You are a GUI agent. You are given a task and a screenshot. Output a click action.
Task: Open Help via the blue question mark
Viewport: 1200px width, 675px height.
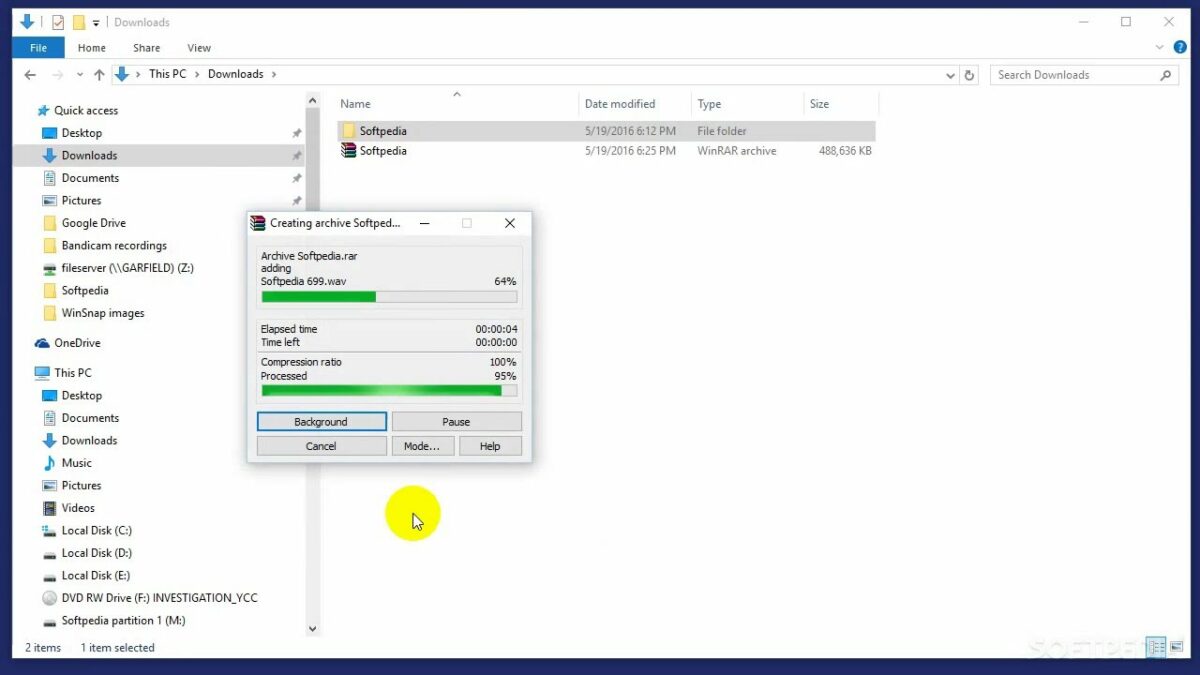pos(1180,47)
